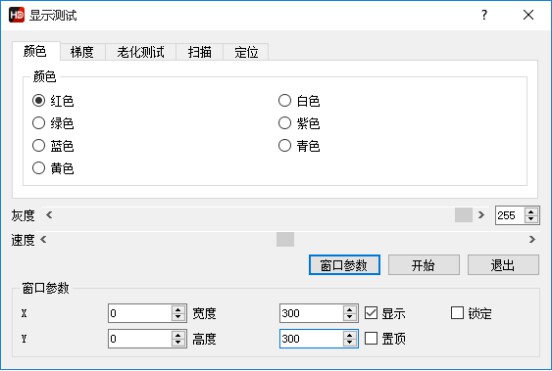Click left arrow of 灰度 scrollbar

[49, 214]
